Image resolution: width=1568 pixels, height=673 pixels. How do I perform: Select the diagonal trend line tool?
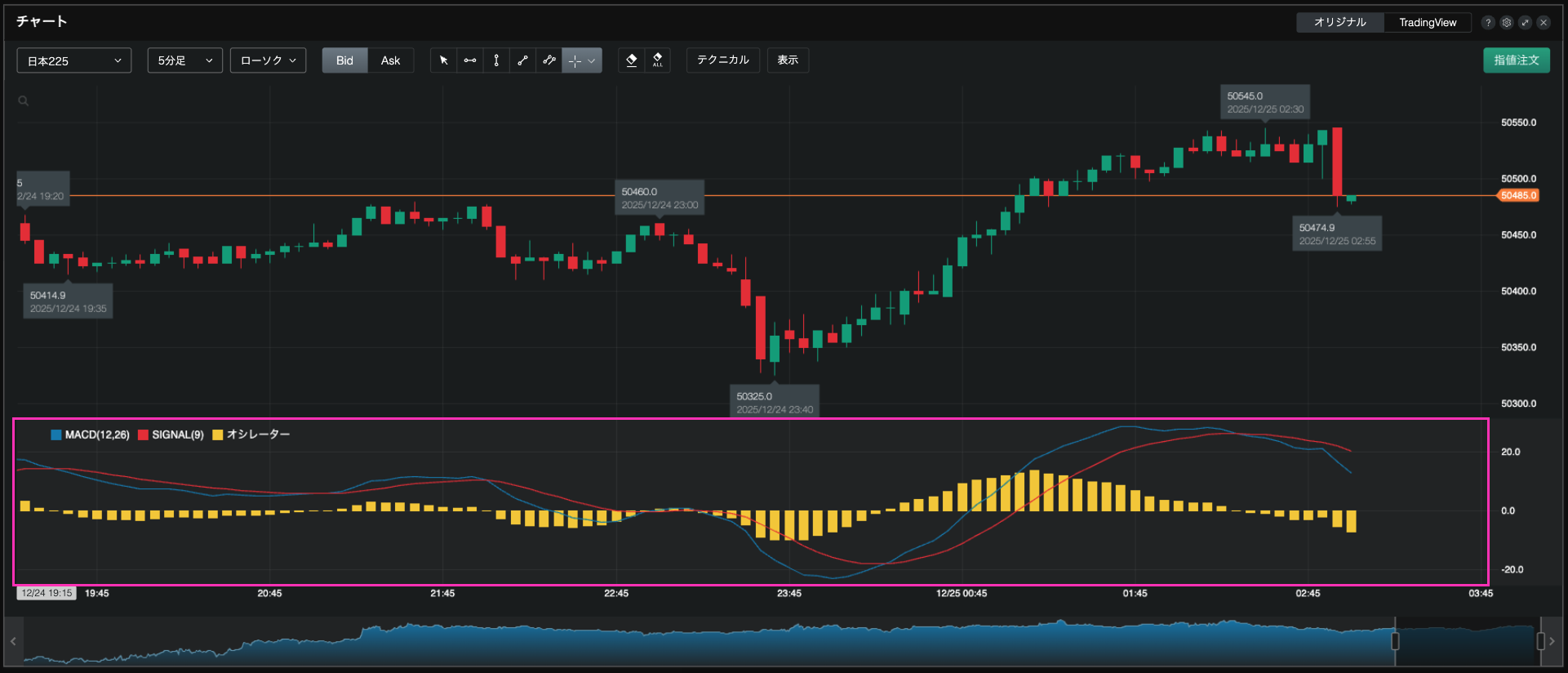click(522, 60)
